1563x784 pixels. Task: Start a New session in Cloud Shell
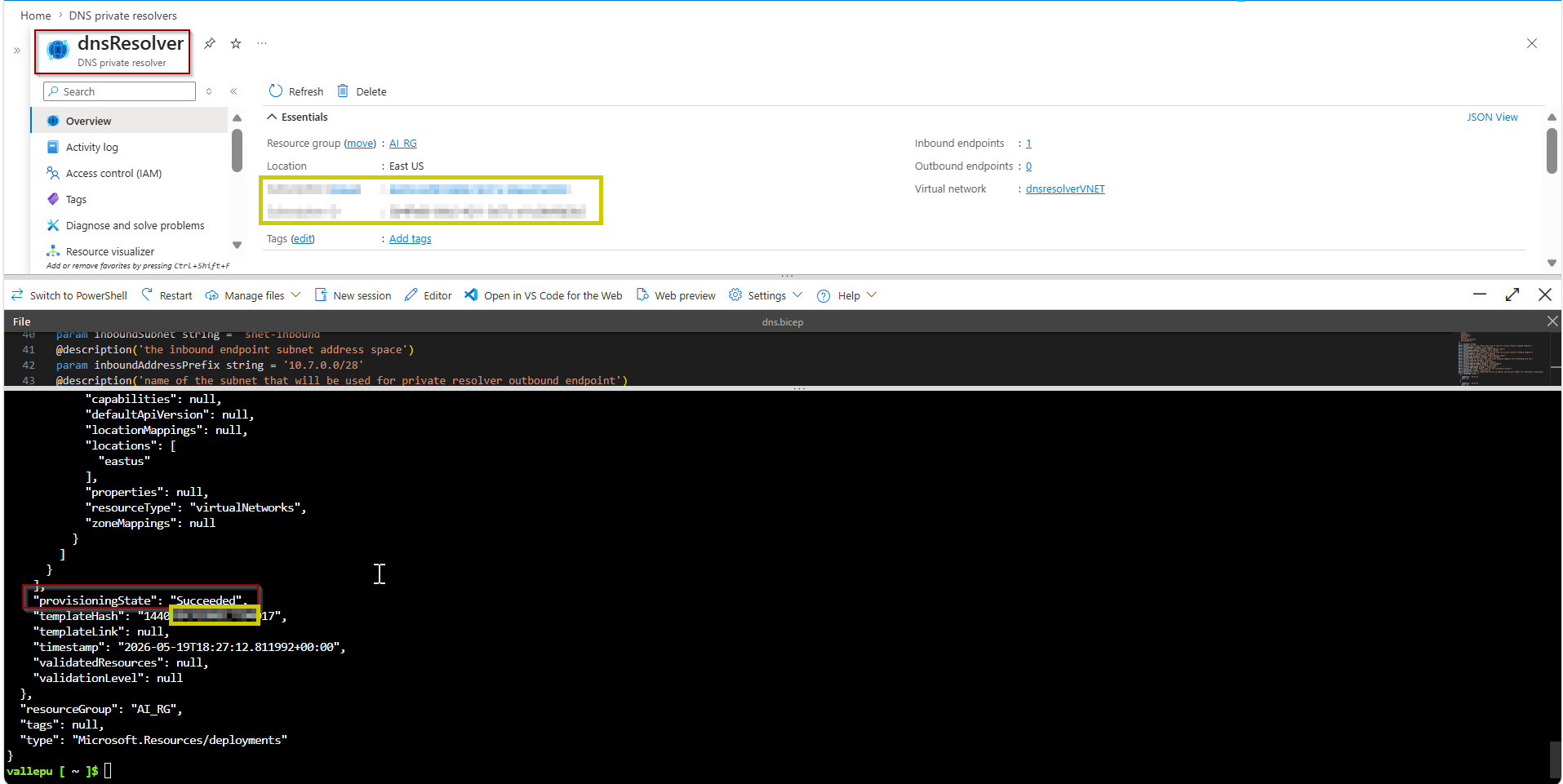[x=353, y=295]
